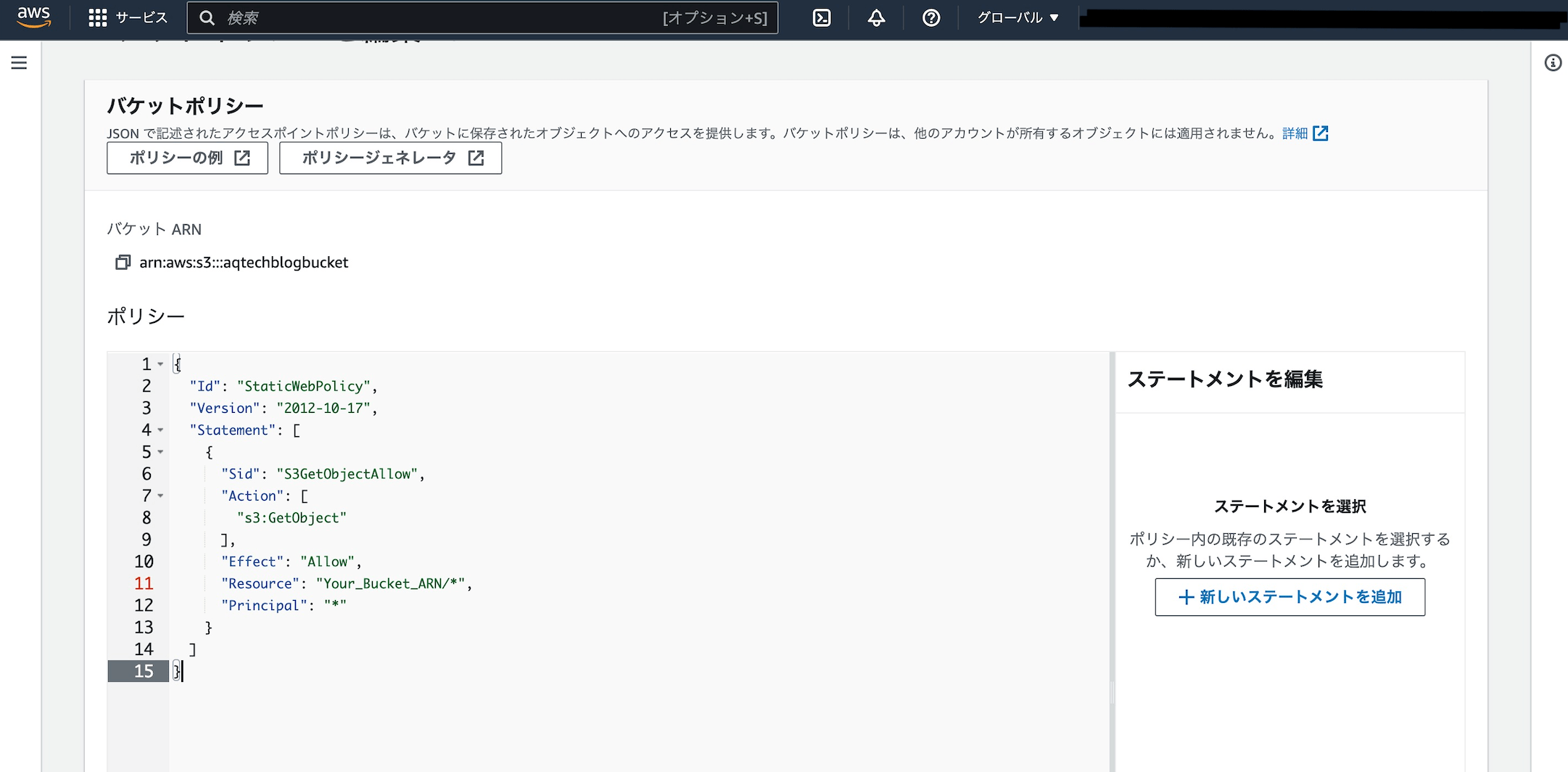This screenshot has width=1568, height=772.
Task: Open the info panel icon at right
Action: point(1552,63)
